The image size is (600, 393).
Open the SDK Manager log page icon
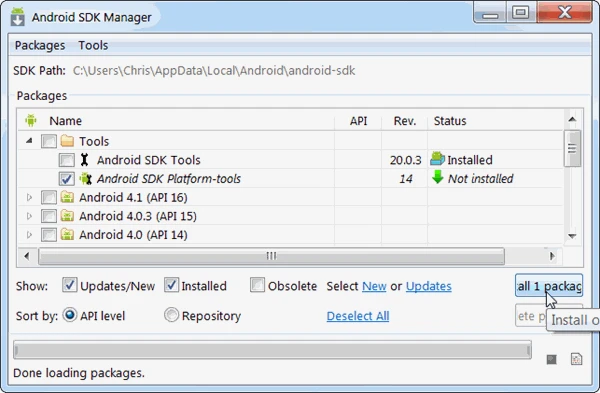click(x=576, y=359)
